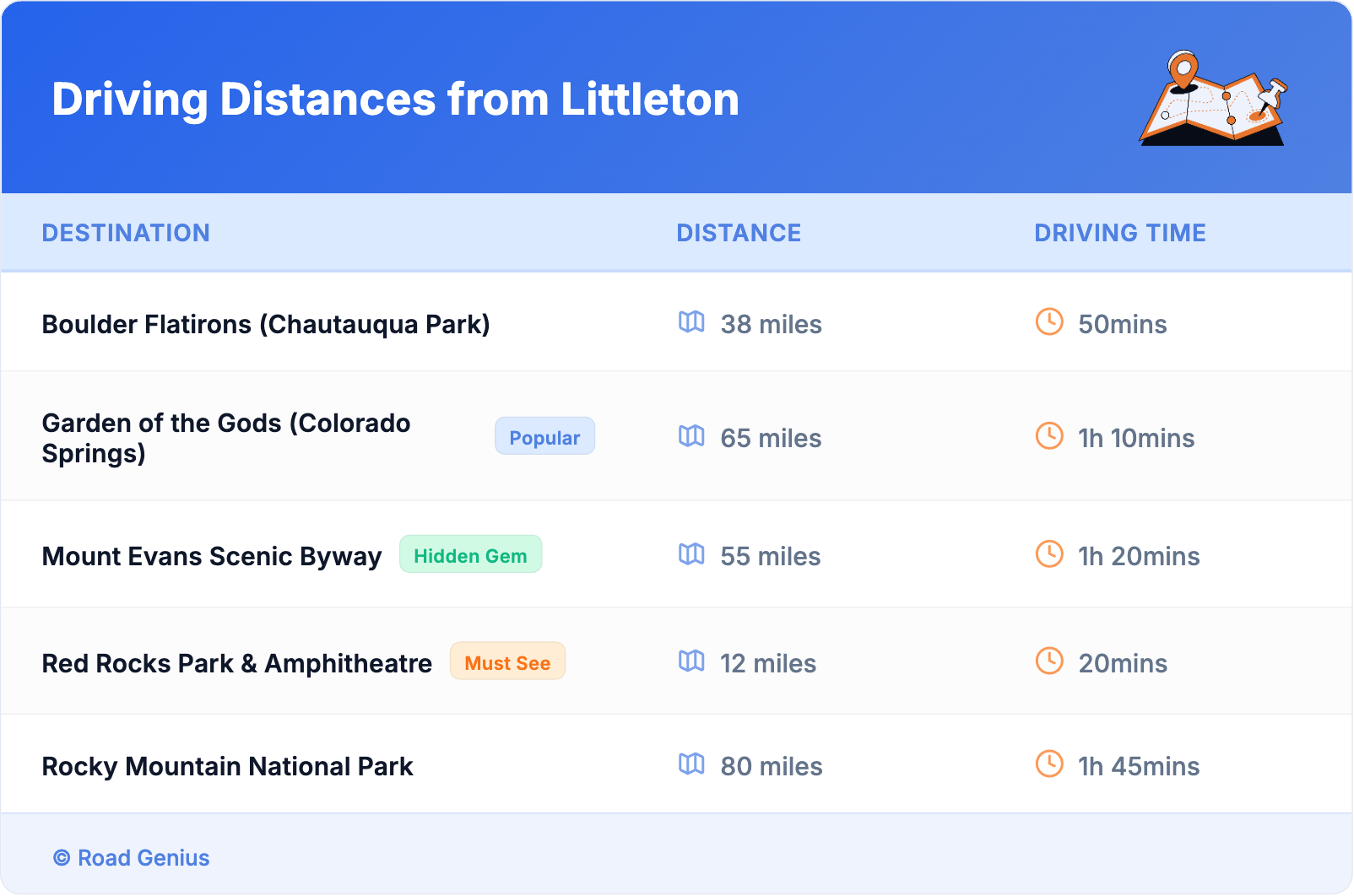Click the map icon beside 12 miles
Screen dimensions: 1354x896
[x=691, y=661]
